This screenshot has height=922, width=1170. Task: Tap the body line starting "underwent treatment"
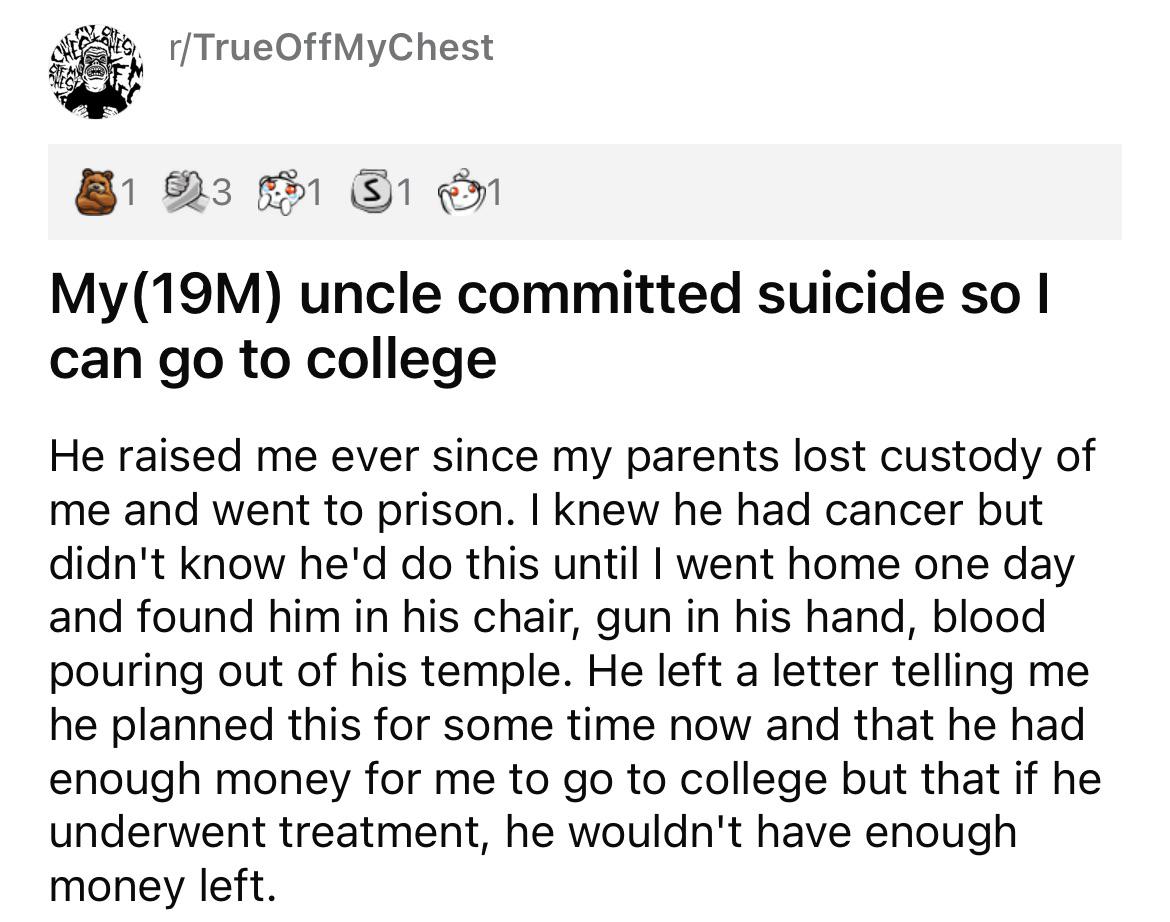click(x=532, y=832)
